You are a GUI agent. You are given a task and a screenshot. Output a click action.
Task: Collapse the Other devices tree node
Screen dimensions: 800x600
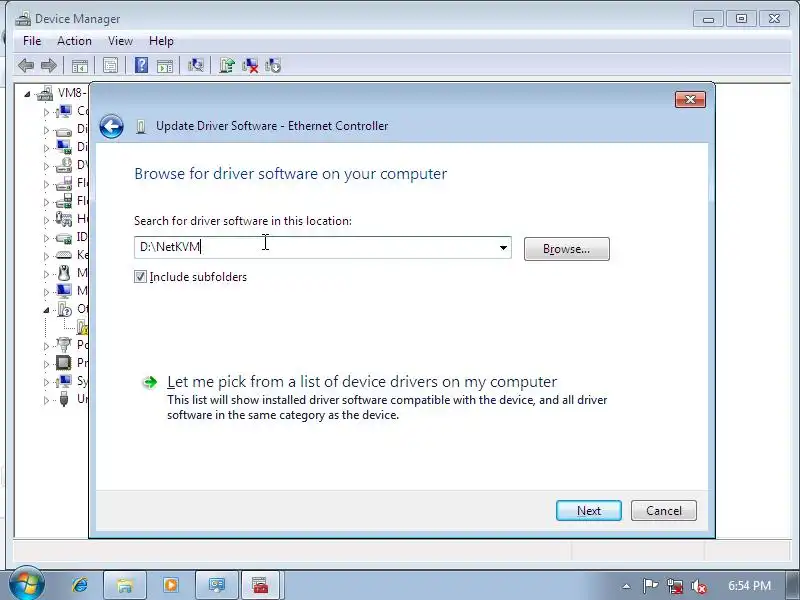(46, 310)
